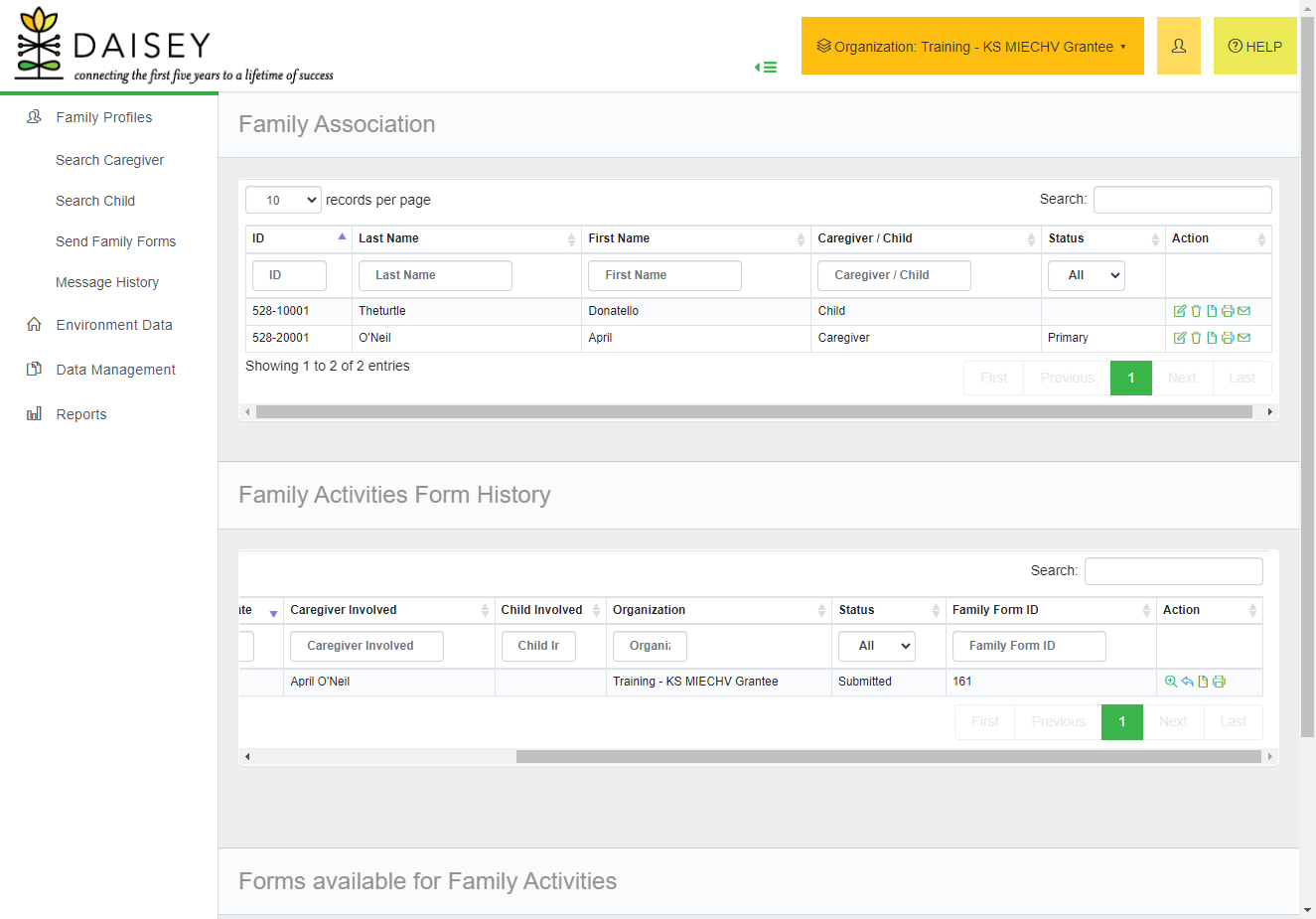The image size is (1316, 919).
Task: Click the Reports bar chart icon
Action: point(34,413)
